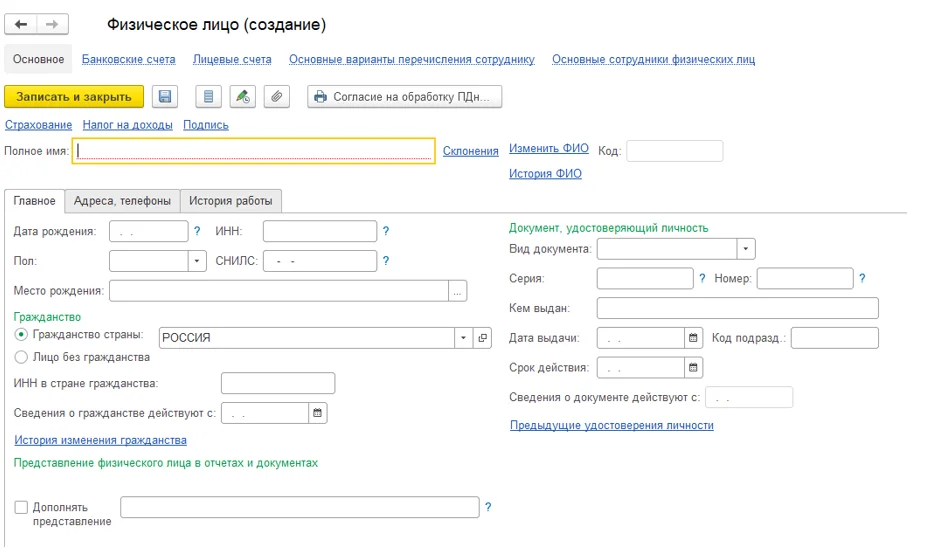Open История ФИО link
926x554 pixels.
tap(545, 173)
